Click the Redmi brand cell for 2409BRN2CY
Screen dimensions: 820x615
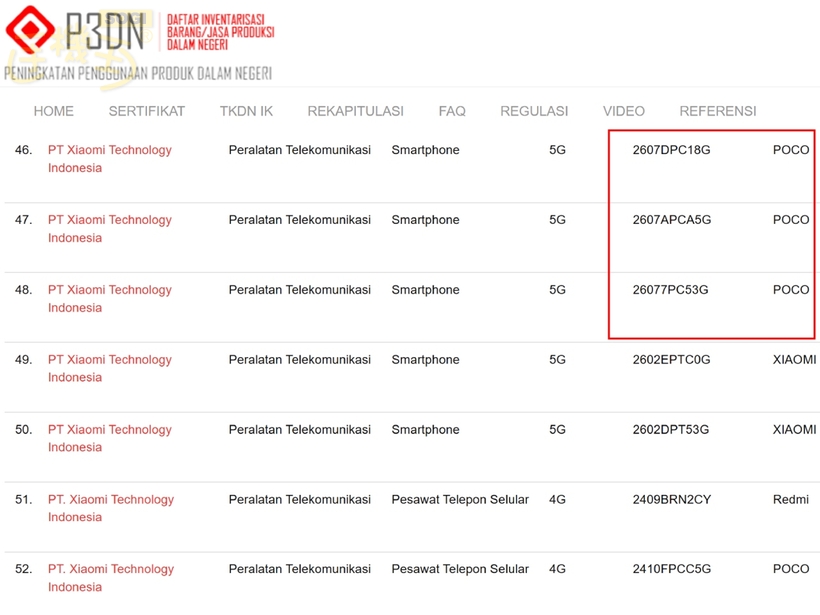click(x=791, y=499)
